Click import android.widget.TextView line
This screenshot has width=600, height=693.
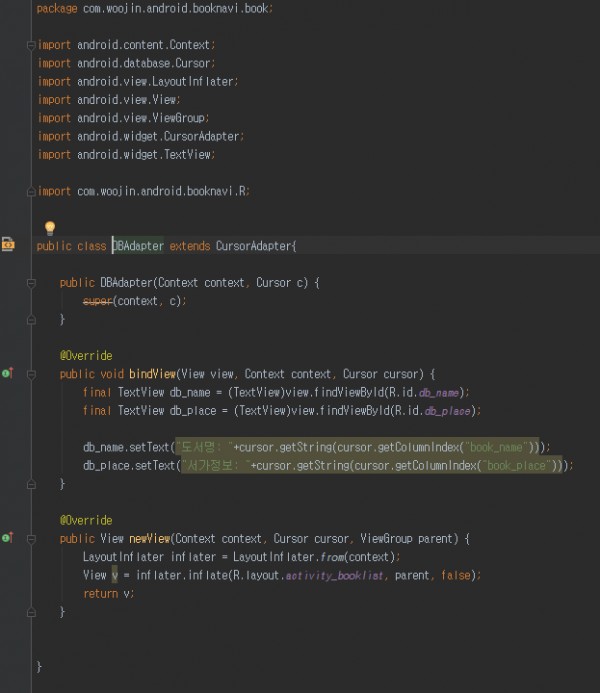pos(126,155)
